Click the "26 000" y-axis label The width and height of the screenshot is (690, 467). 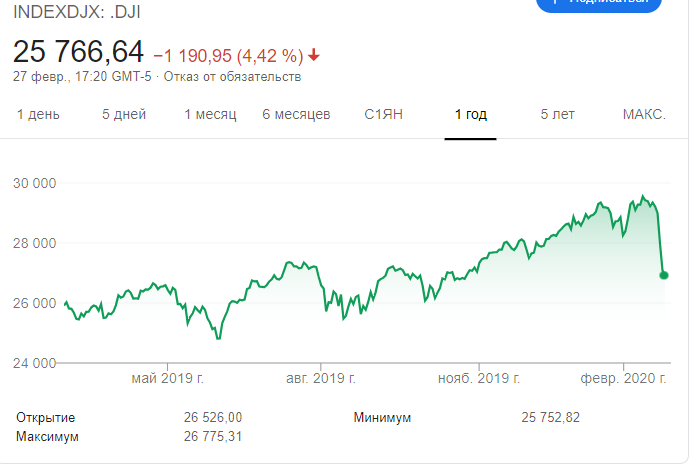(35, 303)
